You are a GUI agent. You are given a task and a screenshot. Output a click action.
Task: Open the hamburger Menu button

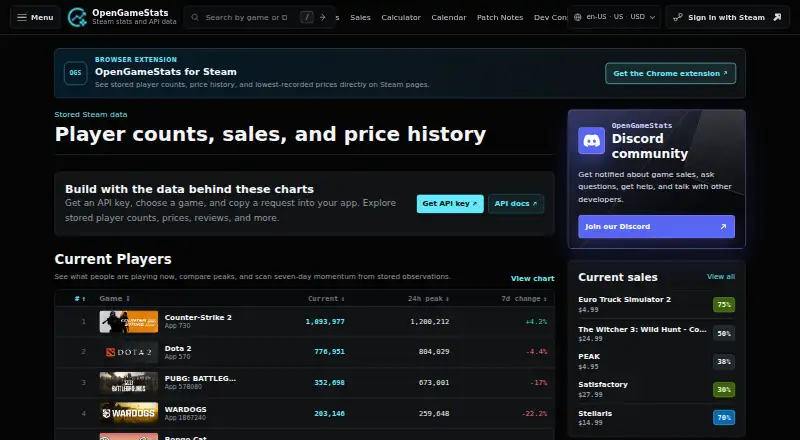click(x=35, y=17)
